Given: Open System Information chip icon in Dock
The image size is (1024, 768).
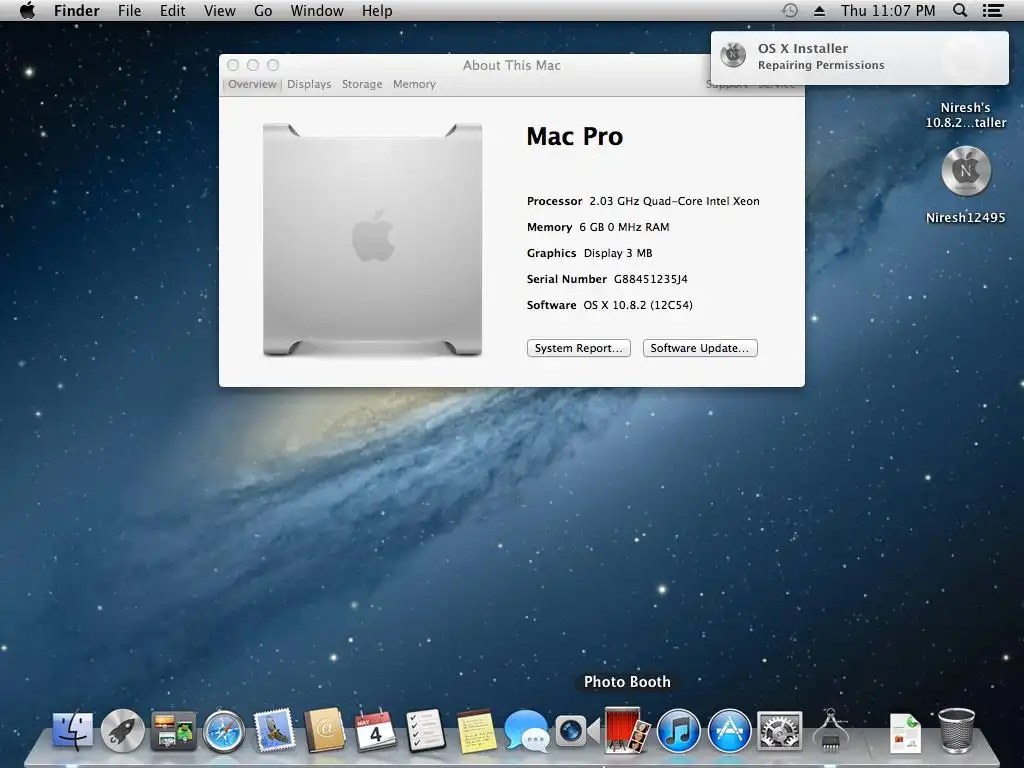Looking at the screenshot, I should coord(830,730).
